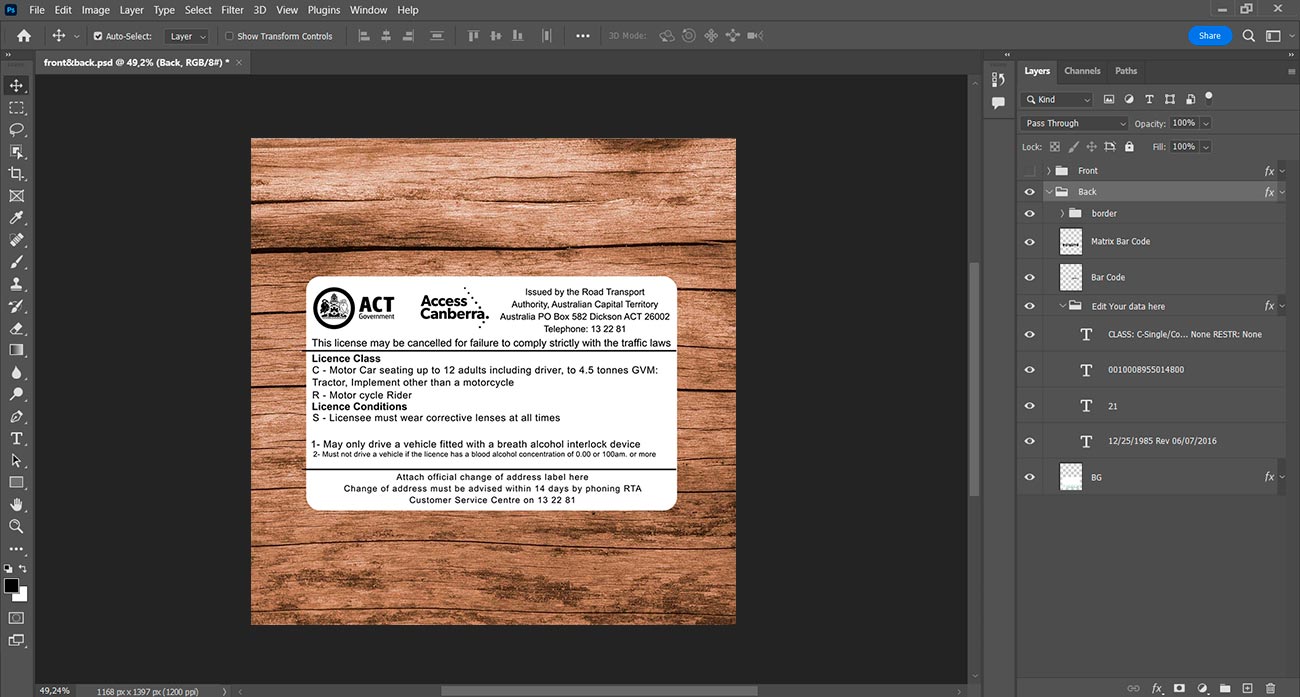Select the Eraser tool

[x=16, y=328]
